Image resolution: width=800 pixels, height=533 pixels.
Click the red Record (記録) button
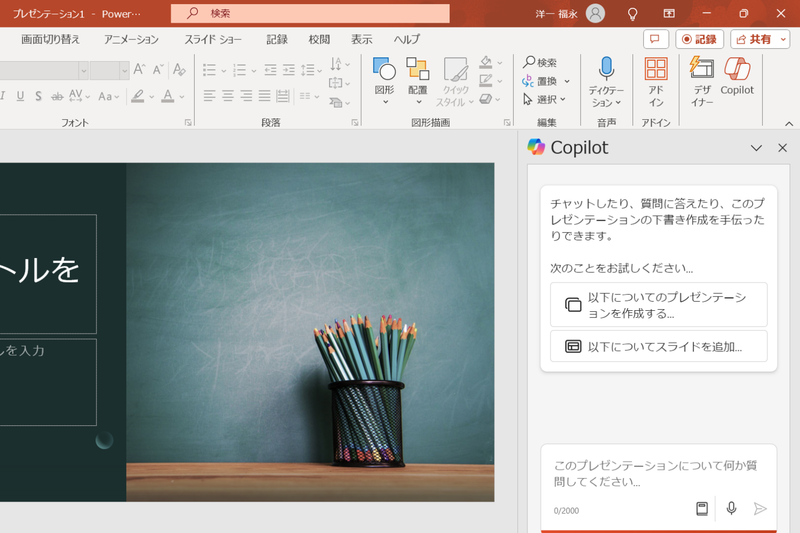tap(699, 39)
